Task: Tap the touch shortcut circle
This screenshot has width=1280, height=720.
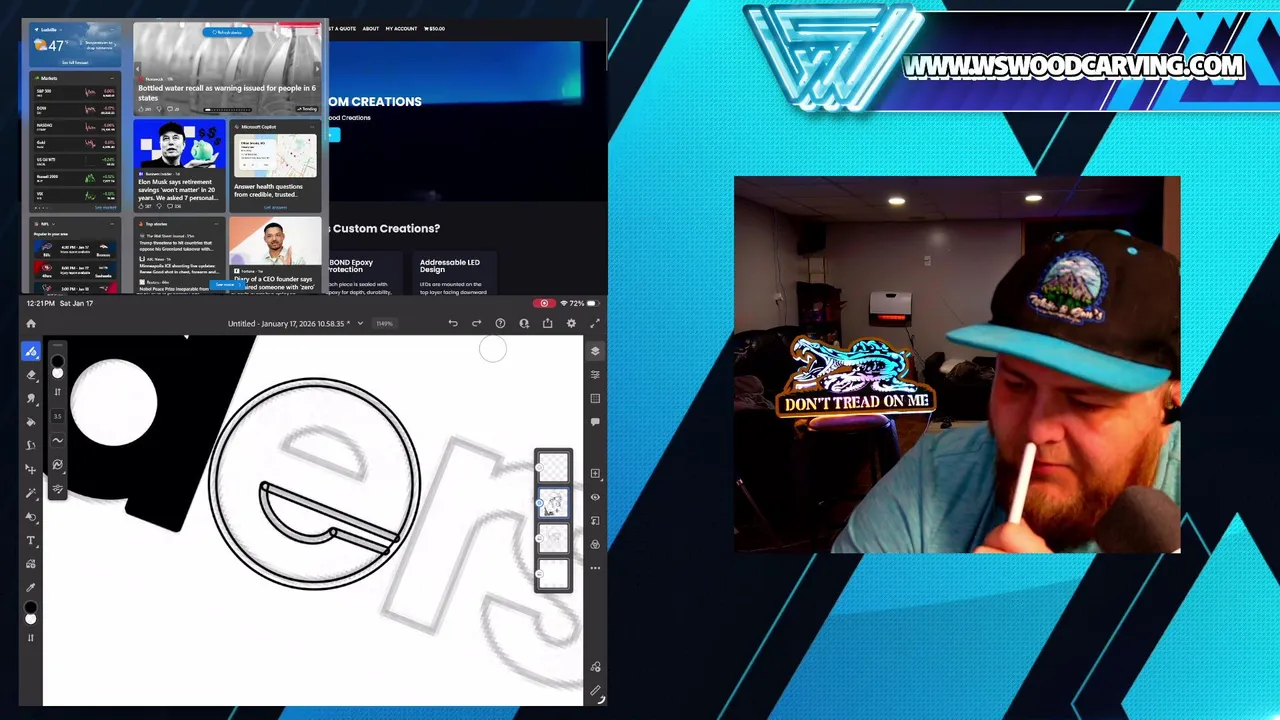Action: click(x=492, y=348)
